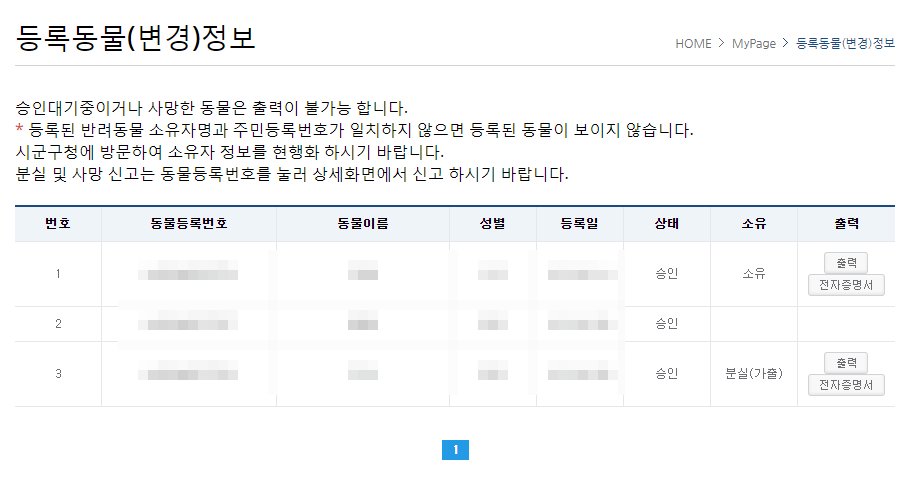Click the 등록일 column header
Screen dimensions: 907x484
coord(580,224)
